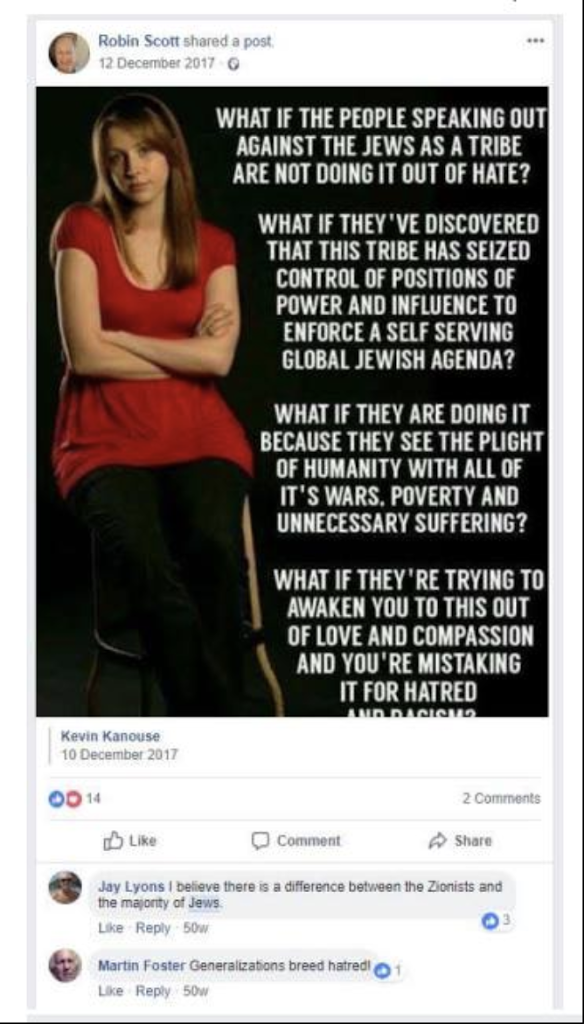Open Kevin Kanouse's profile link
Viewport: 584px width, 1024px height.
110,736
